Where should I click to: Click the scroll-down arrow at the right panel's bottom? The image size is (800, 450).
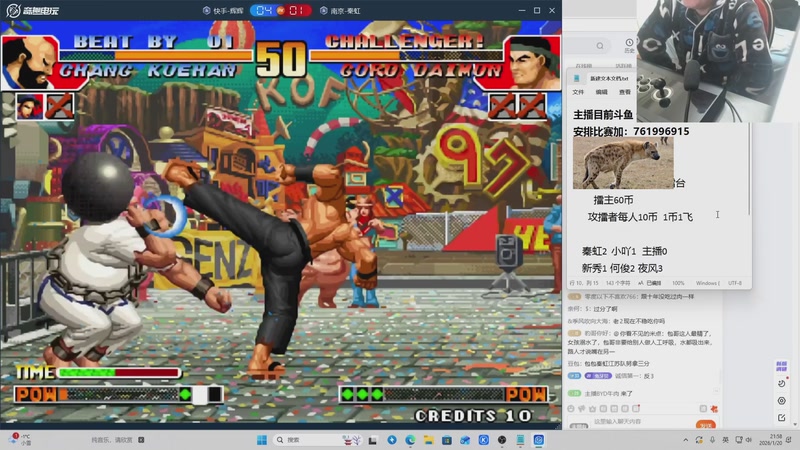click(796, 424)
